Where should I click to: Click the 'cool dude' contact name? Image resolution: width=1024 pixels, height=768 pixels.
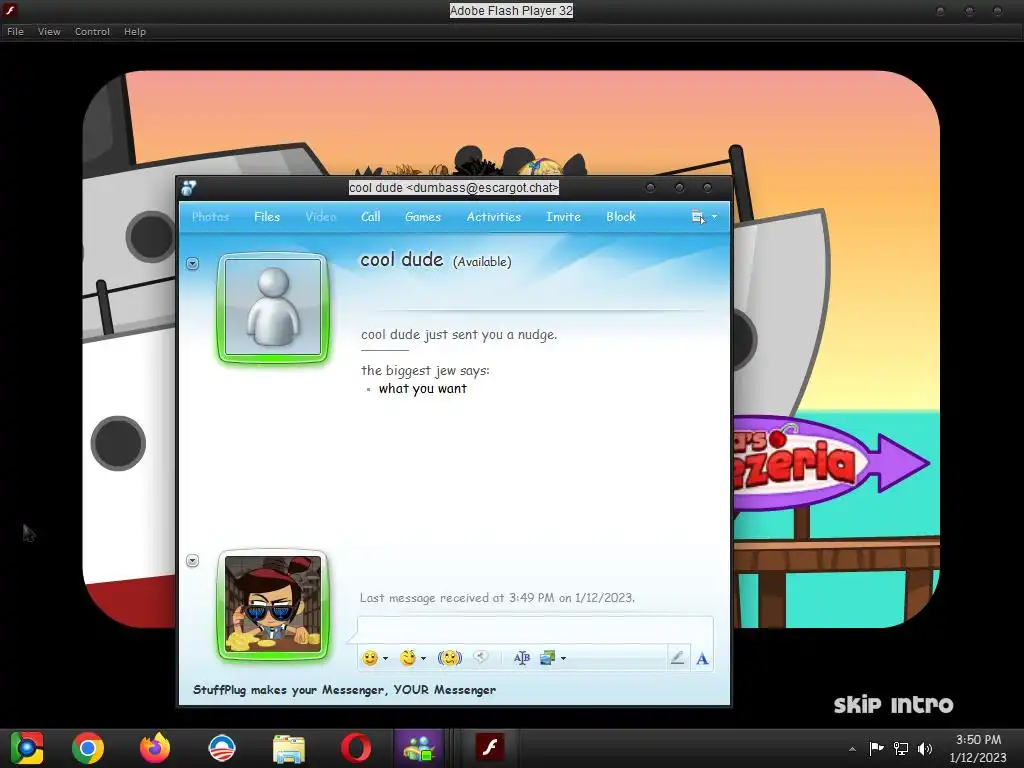click(402, 260)
